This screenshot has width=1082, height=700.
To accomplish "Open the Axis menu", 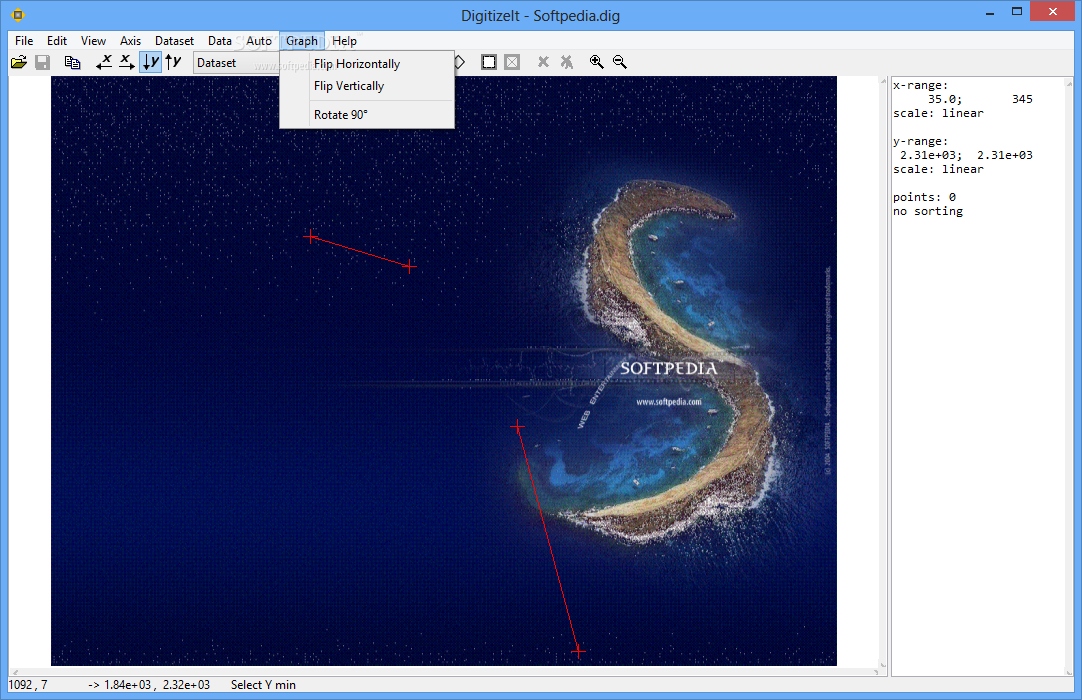I will (x=130, y=41).
